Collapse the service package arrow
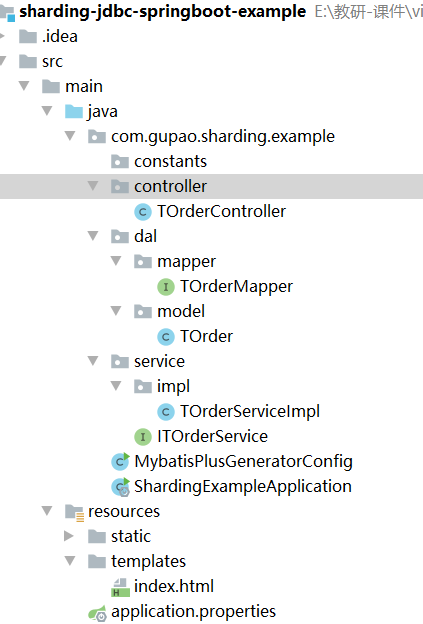Viewport: 423px width, 624px height. pyautogui.click(x=93, y=361)
